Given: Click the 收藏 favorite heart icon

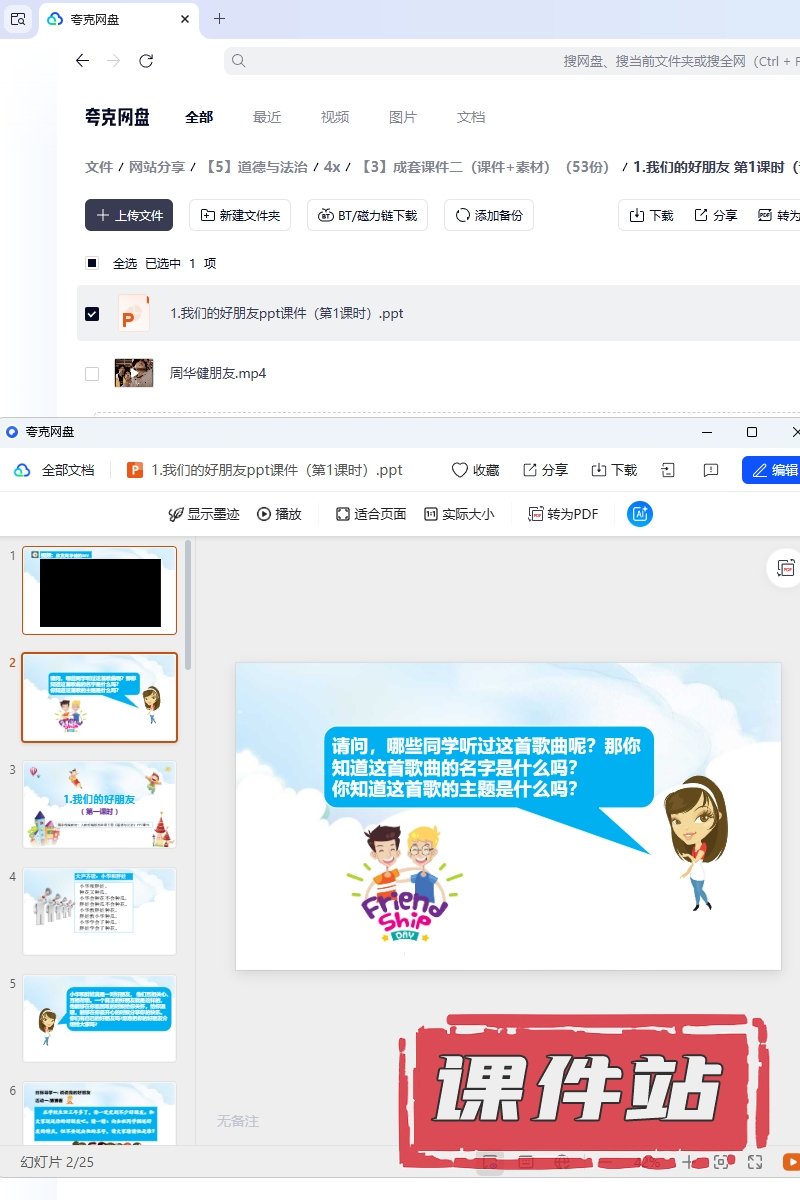Looking at the screenshot, I should tap(475, 470).
